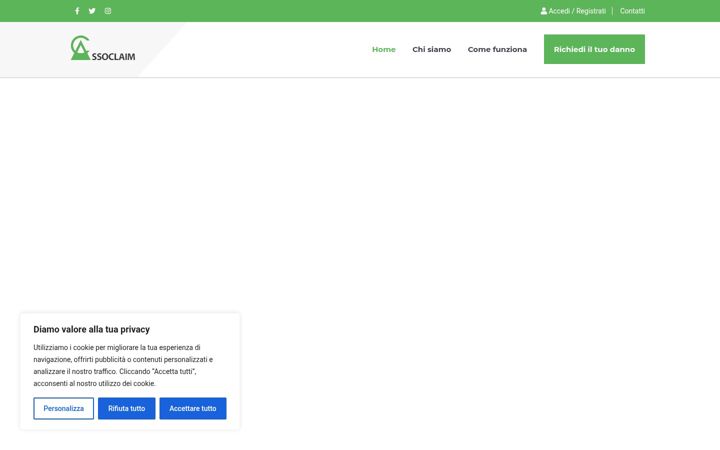Screen dimensions: 720x450
Task: Open the Instagram social icon
Action: coord(108,11)
